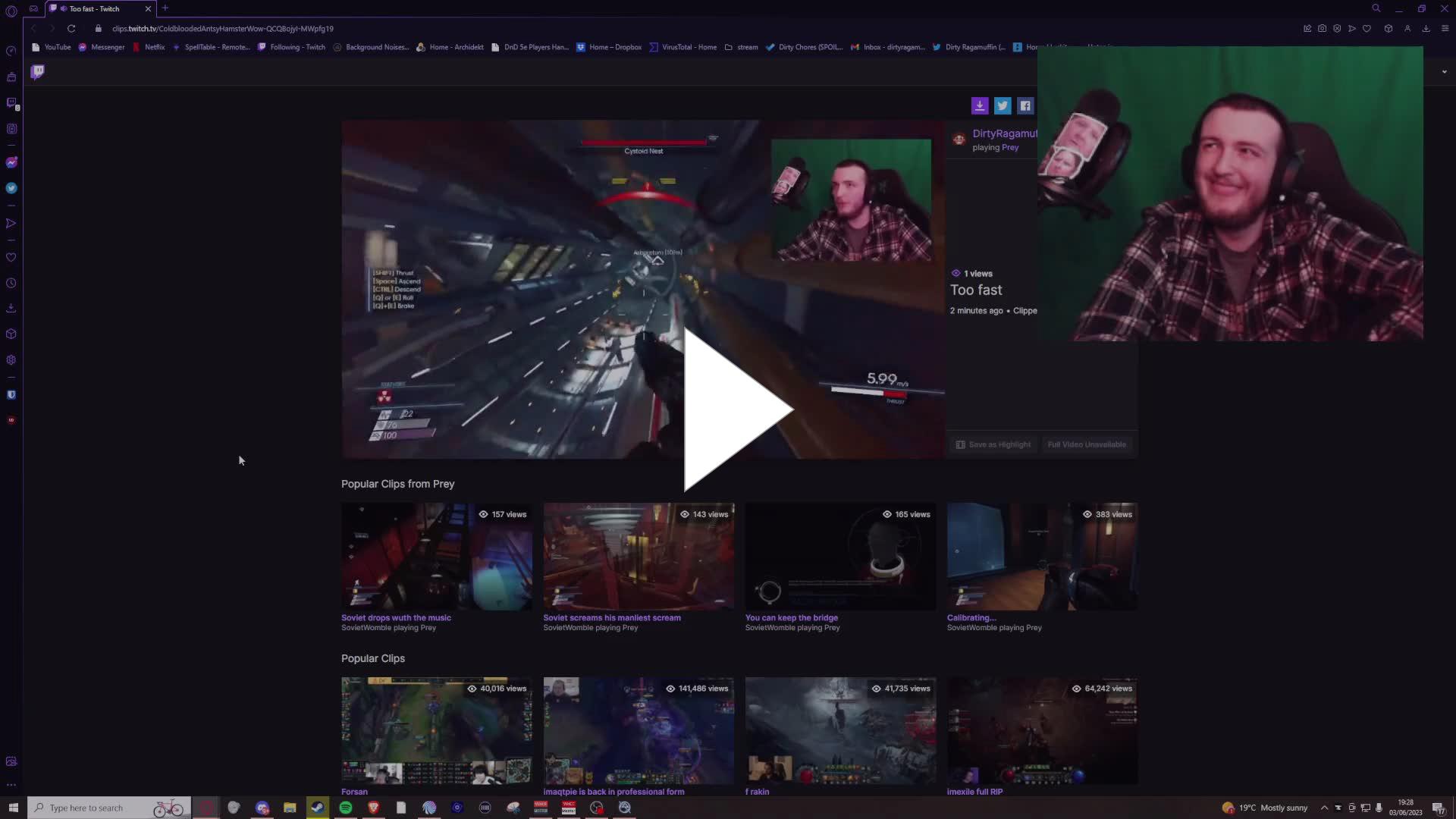Download the clip using the download icon
Viewport: 1456px width, 819px height.
tap(981, 105)
